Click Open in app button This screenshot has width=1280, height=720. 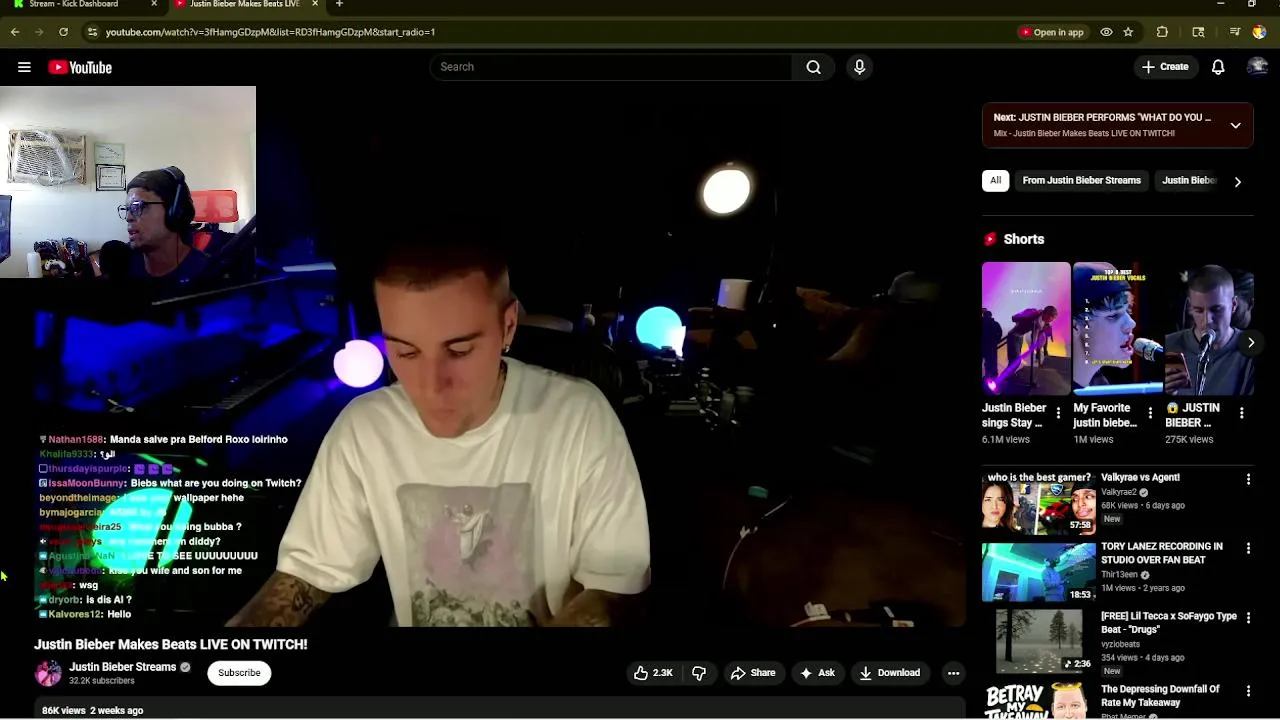point(1051,32)
